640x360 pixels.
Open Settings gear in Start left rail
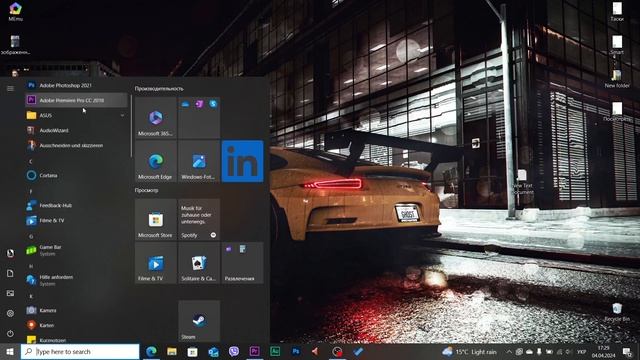coord(10,313)
